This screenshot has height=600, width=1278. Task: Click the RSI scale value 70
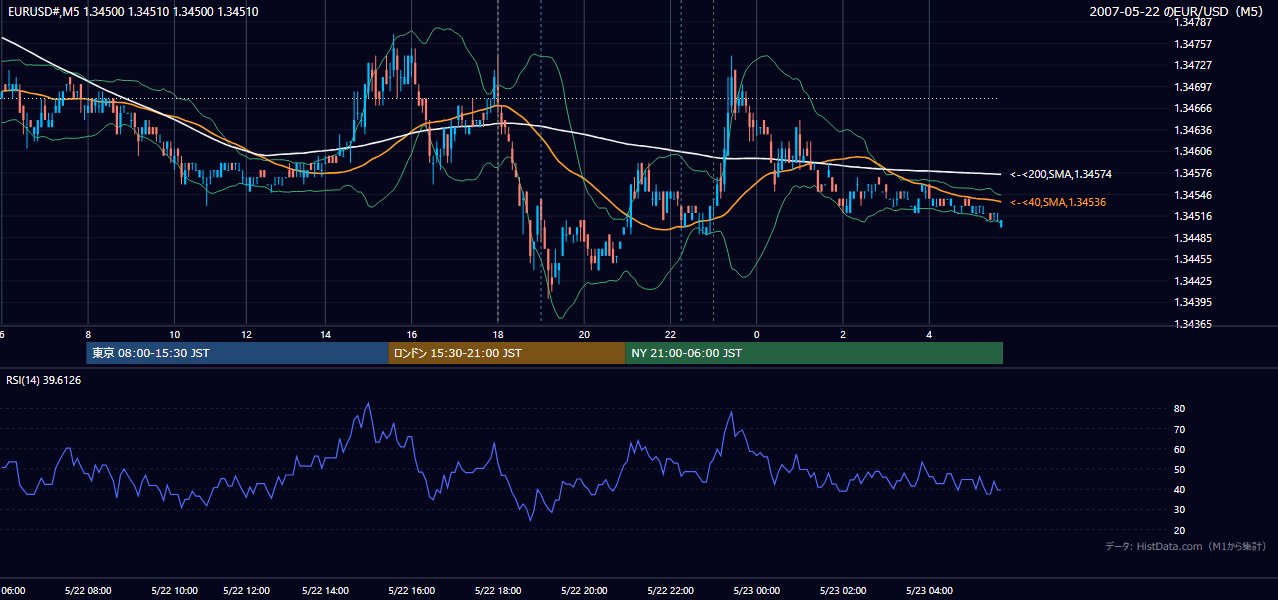coord(1180,429)
